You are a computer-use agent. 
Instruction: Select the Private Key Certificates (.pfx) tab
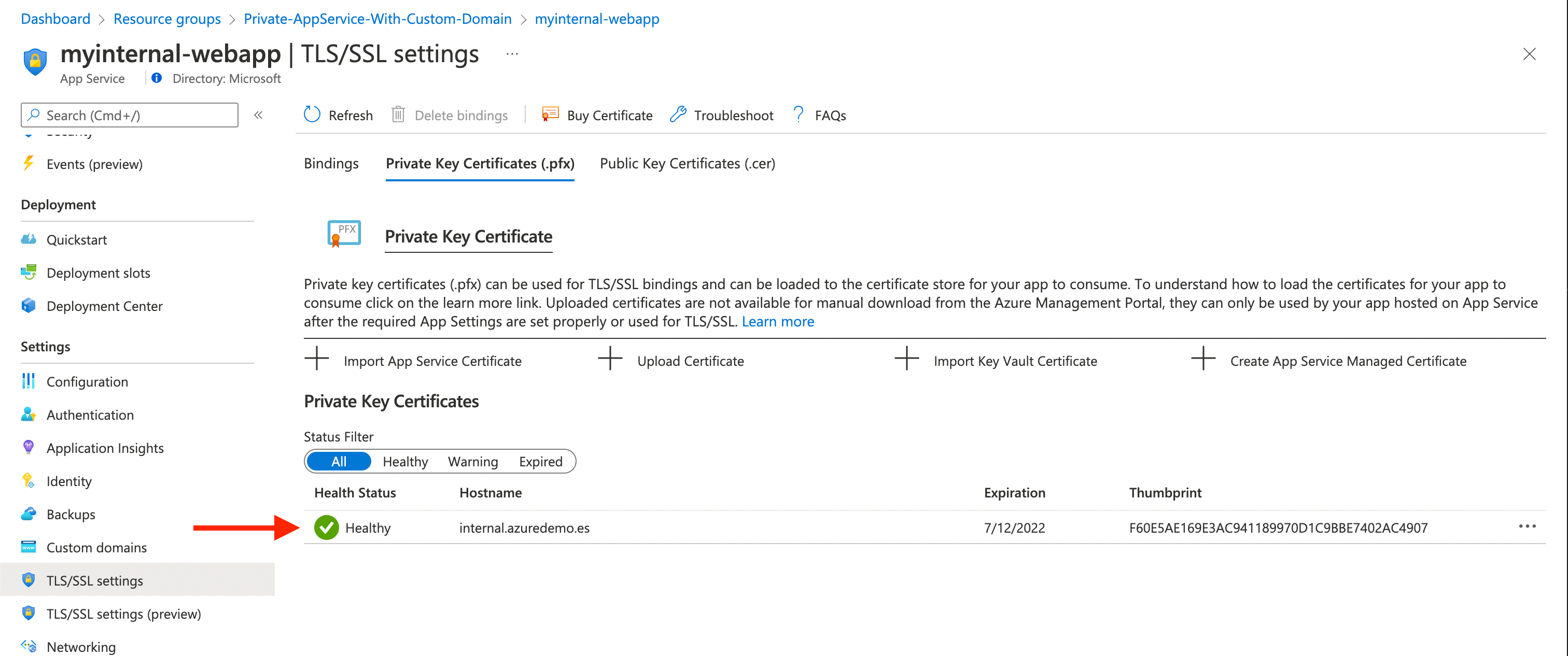(480, 163)
